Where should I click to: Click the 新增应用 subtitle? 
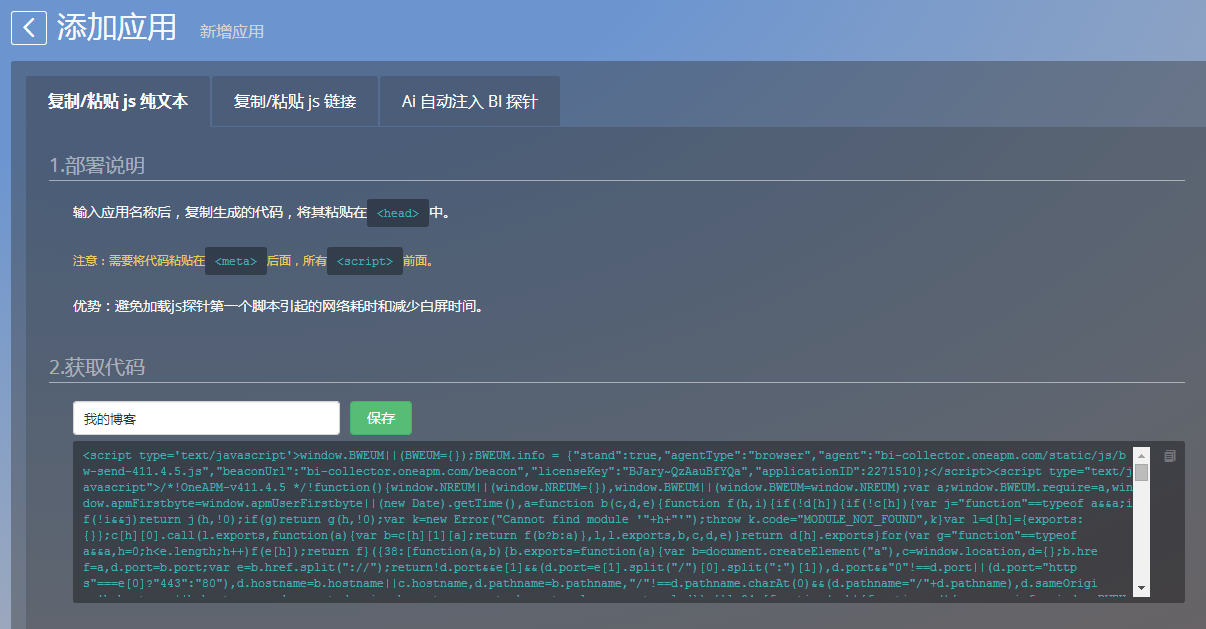click(x=232, y=31)
